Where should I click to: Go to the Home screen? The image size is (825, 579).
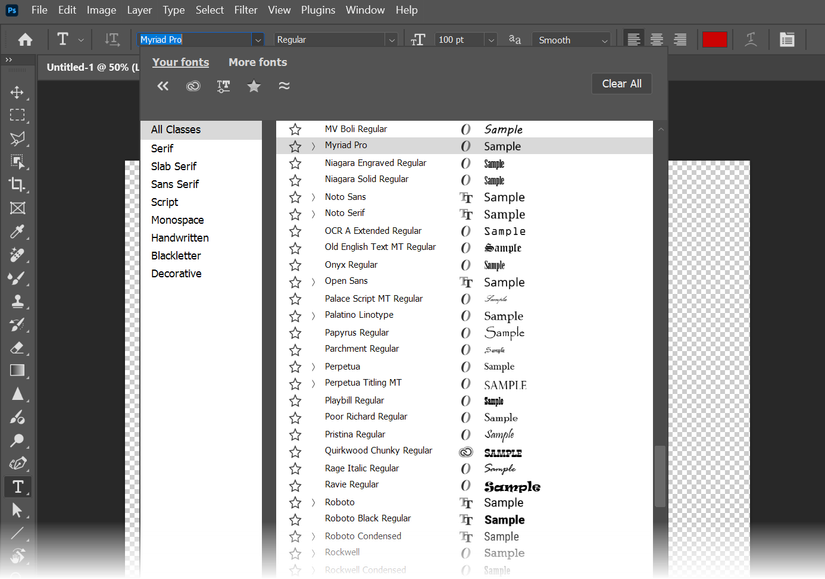pyautogui.click(x=25, y=39)
